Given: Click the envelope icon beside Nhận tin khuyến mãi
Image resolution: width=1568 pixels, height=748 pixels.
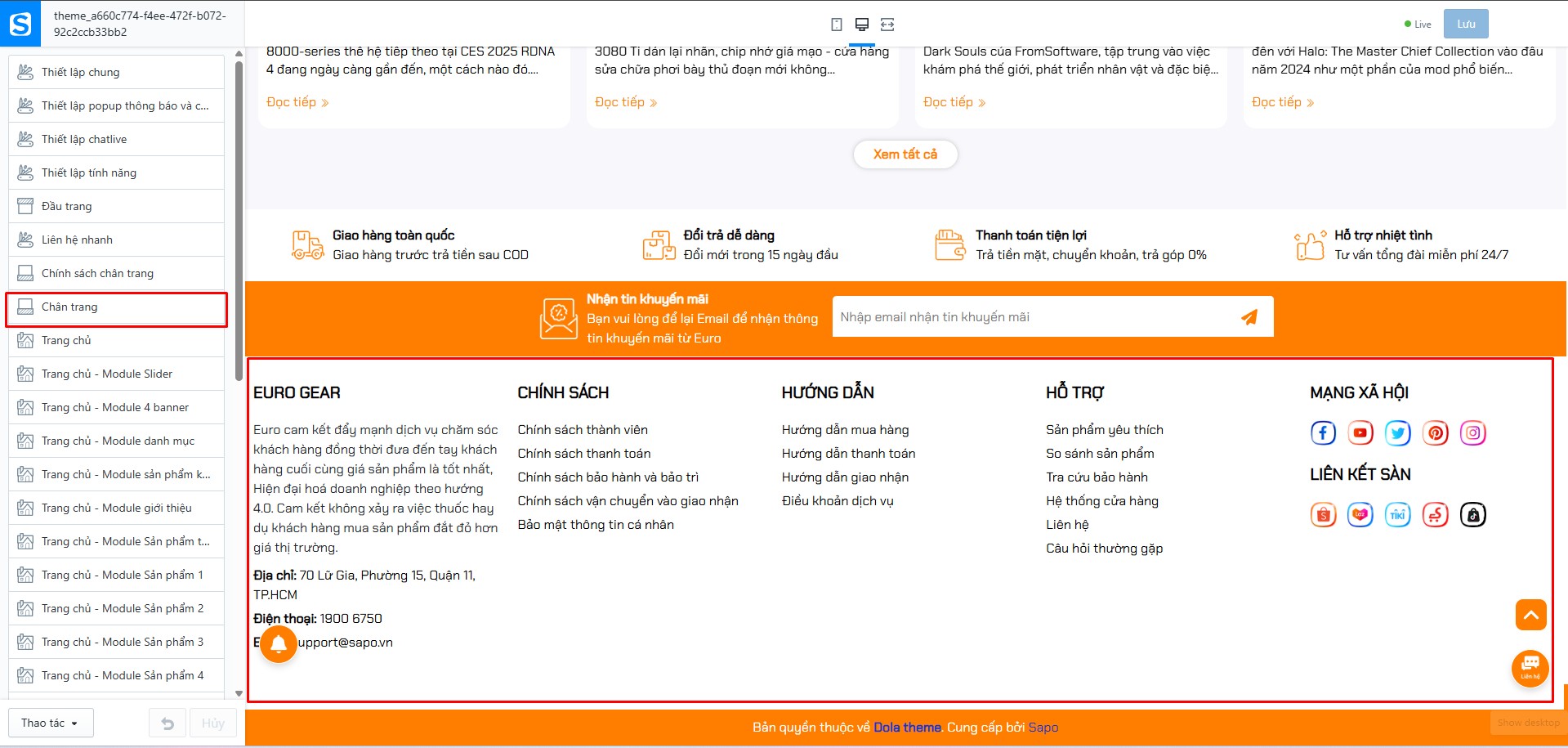Looking at the screenshot, I should [559, 318].
